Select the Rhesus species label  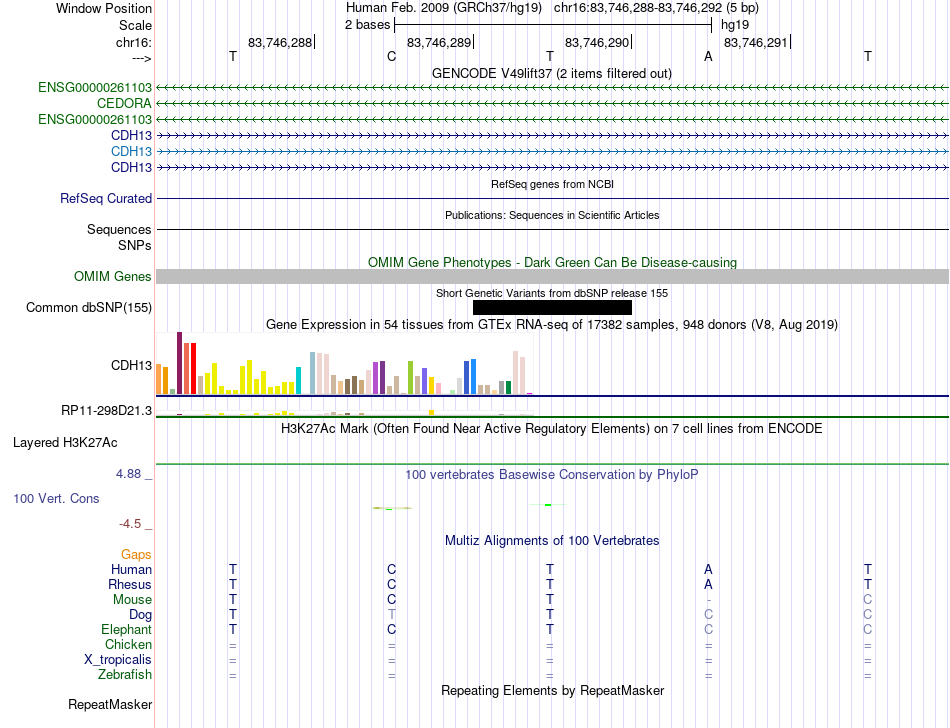point(130,584)
